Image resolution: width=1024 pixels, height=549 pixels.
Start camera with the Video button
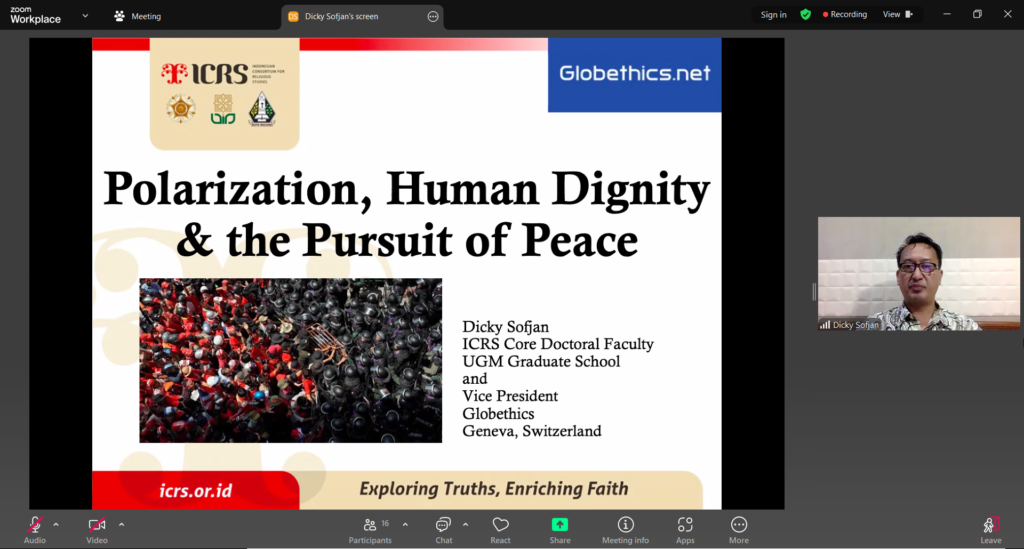(x=97, y=528)
